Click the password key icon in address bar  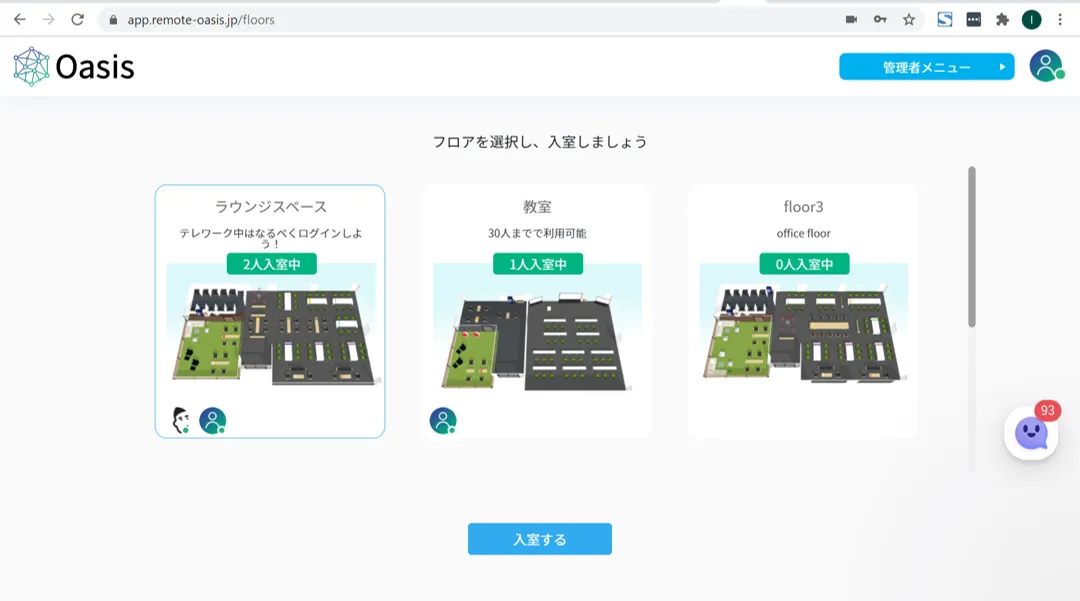coord(880,19)
